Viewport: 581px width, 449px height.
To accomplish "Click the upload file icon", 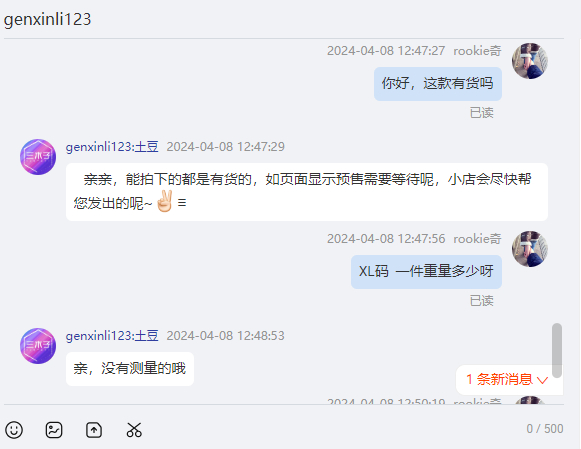I will pos(94,430).
